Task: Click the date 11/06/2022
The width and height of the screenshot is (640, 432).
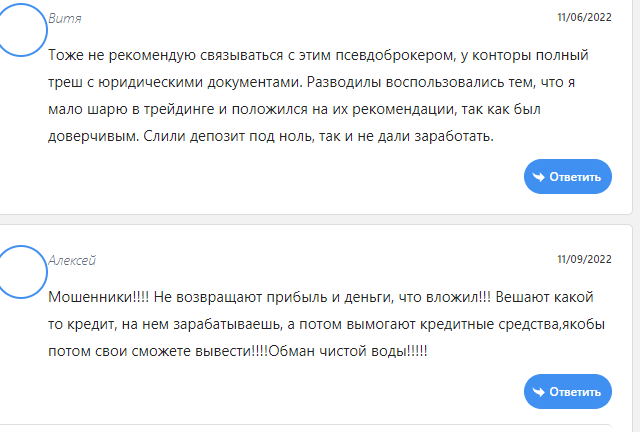Action: pos(584,17)
